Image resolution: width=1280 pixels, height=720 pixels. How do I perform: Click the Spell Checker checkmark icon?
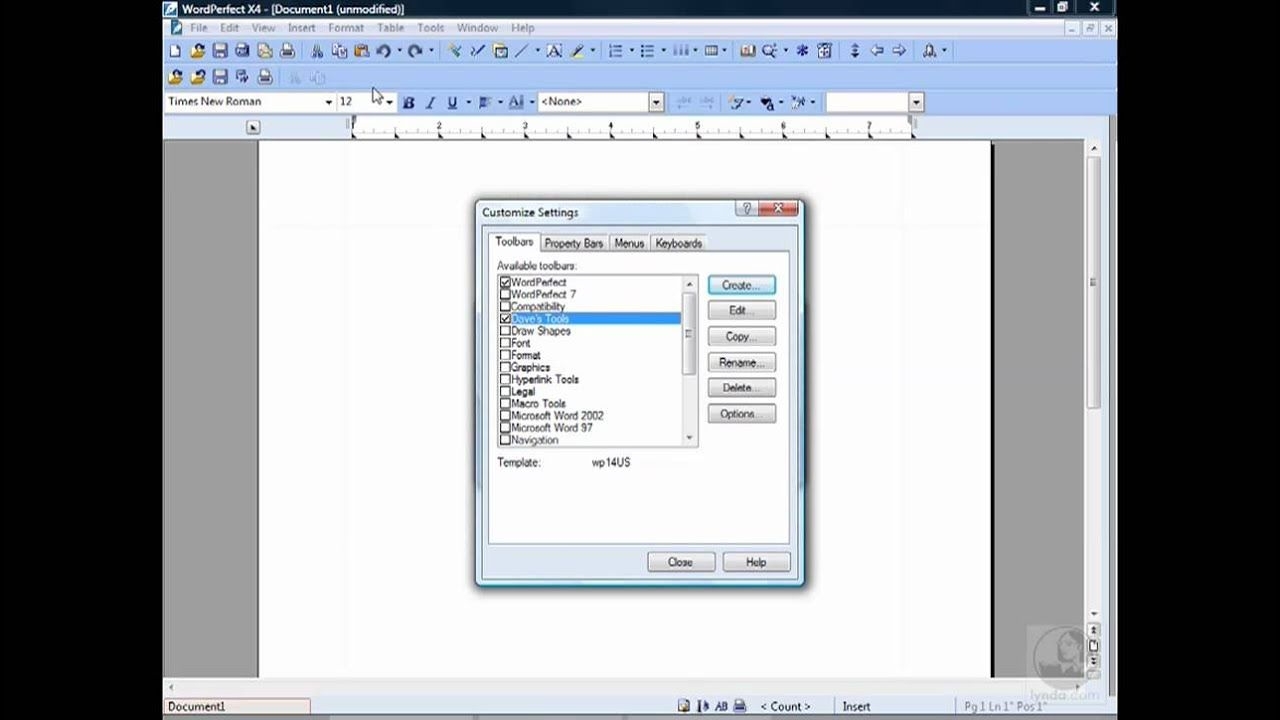point(455,51)
